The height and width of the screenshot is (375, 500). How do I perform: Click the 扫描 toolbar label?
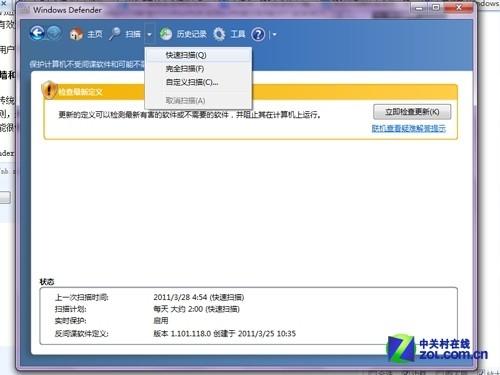tap(133, 34)
